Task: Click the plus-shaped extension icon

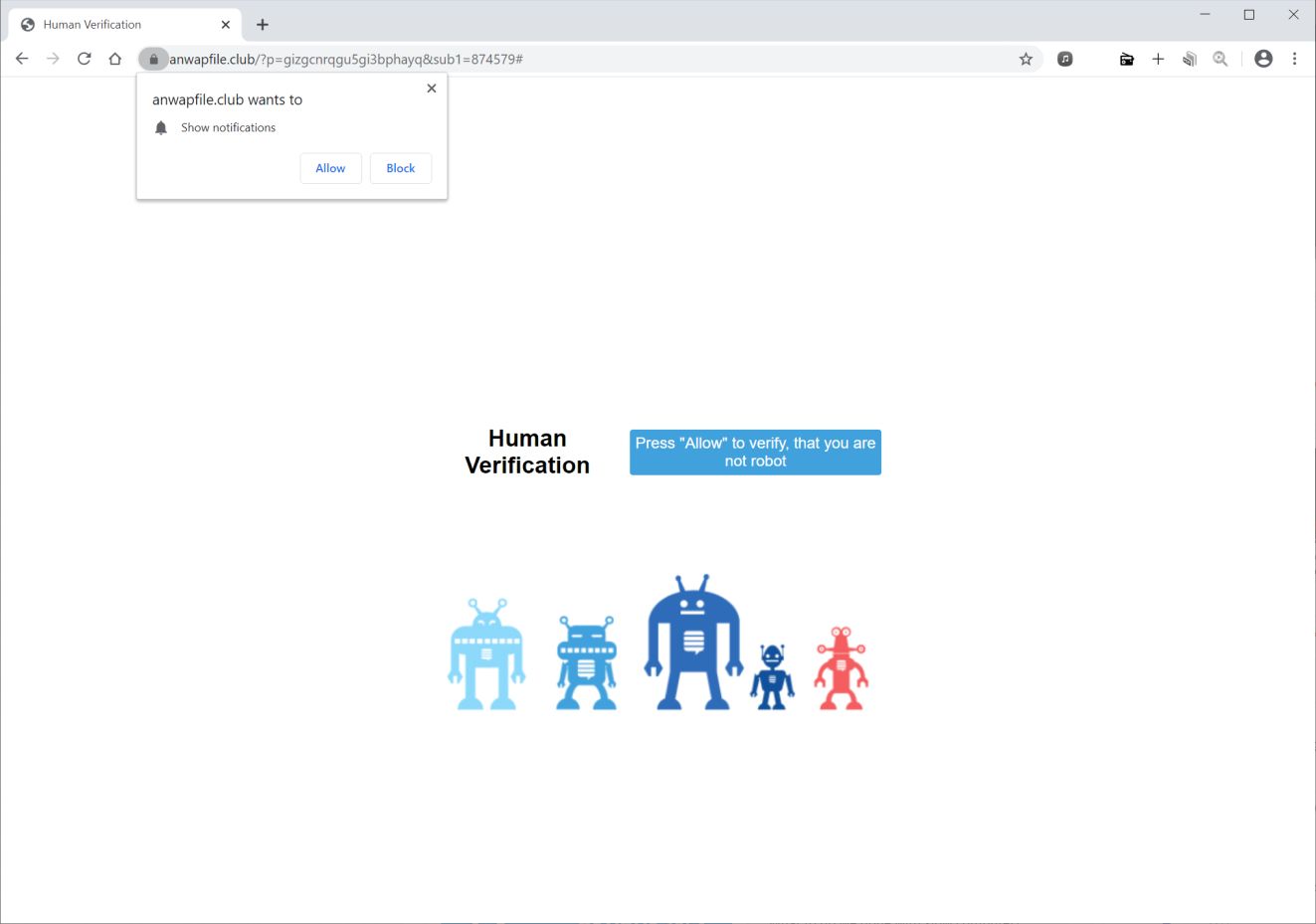Action: coord(1158,59)
